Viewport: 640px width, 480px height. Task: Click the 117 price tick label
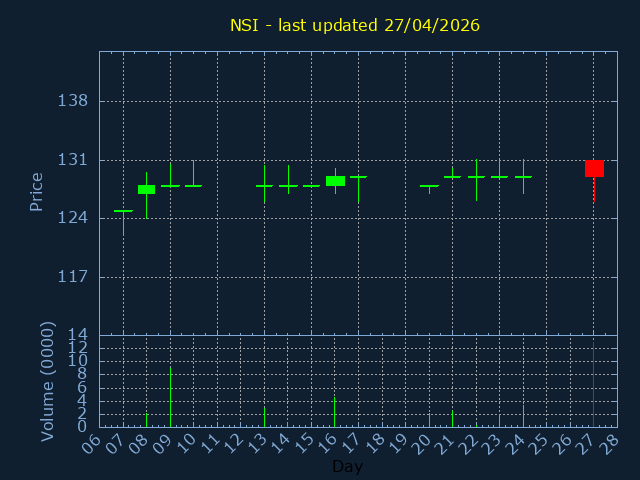coord(73,277)
